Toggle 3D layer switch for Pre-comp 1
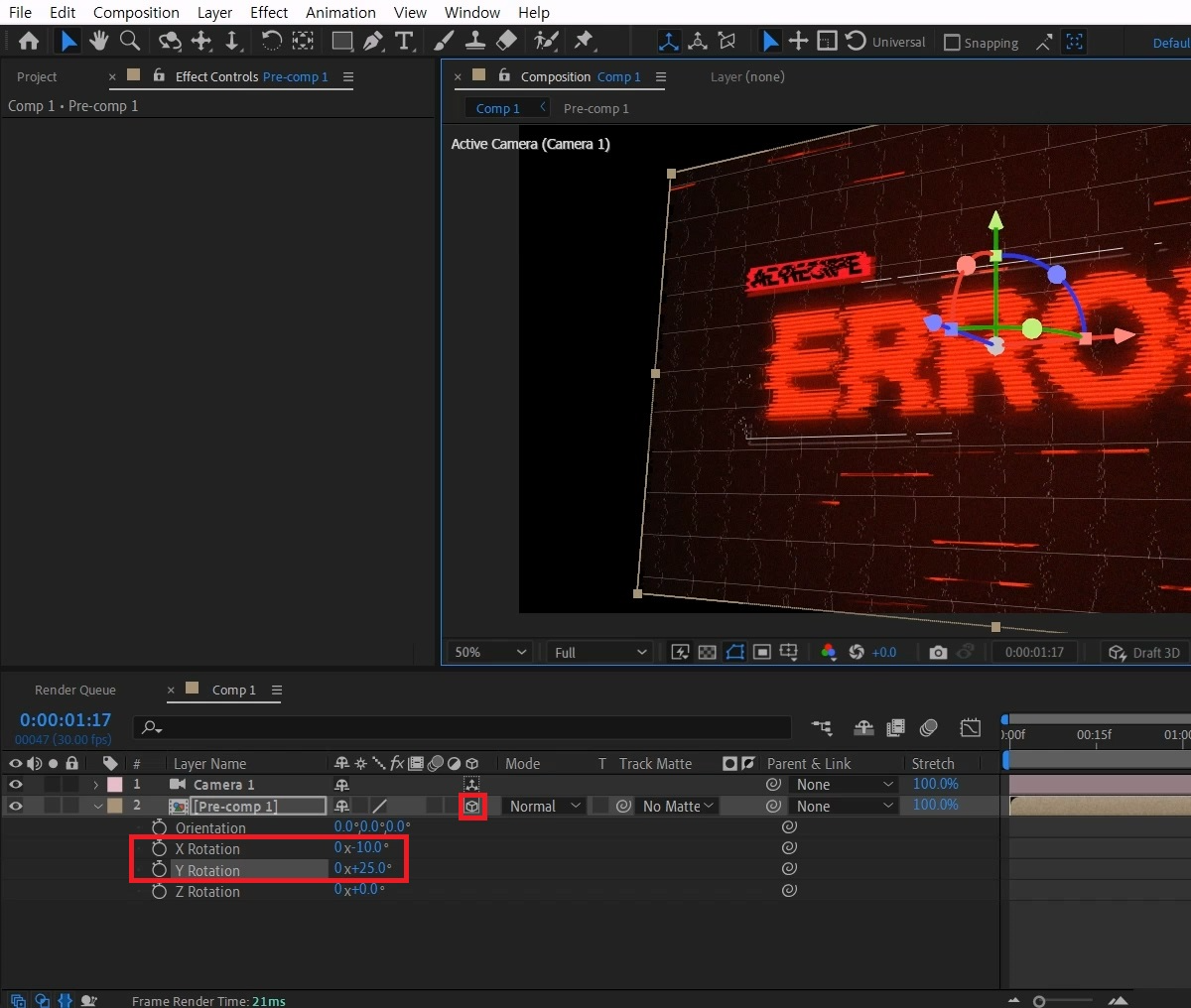Viewport: 1191px width, 1008px height. [472, 807]
